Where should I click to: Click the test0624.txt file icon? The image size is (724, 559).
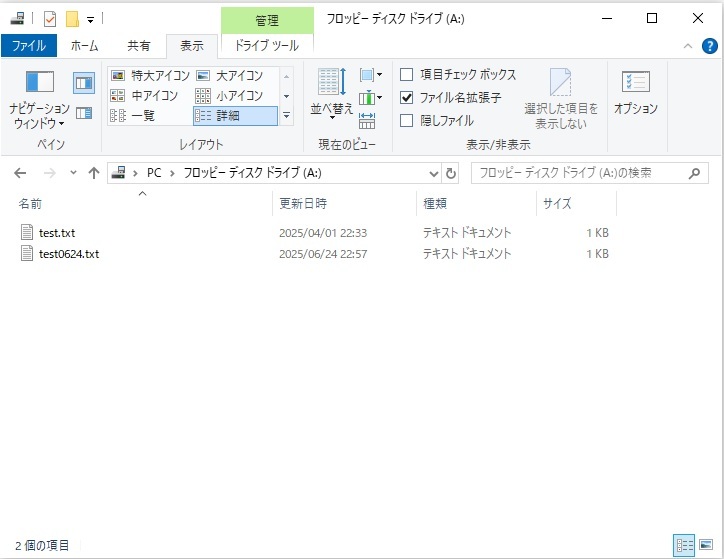(x=27, y=253)
